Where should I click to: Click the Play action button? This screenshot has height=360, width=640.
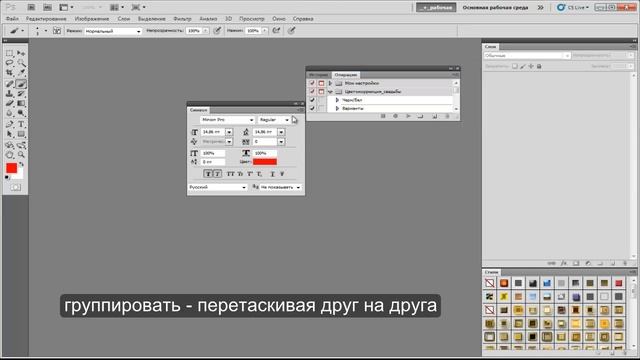pos(408,116)
